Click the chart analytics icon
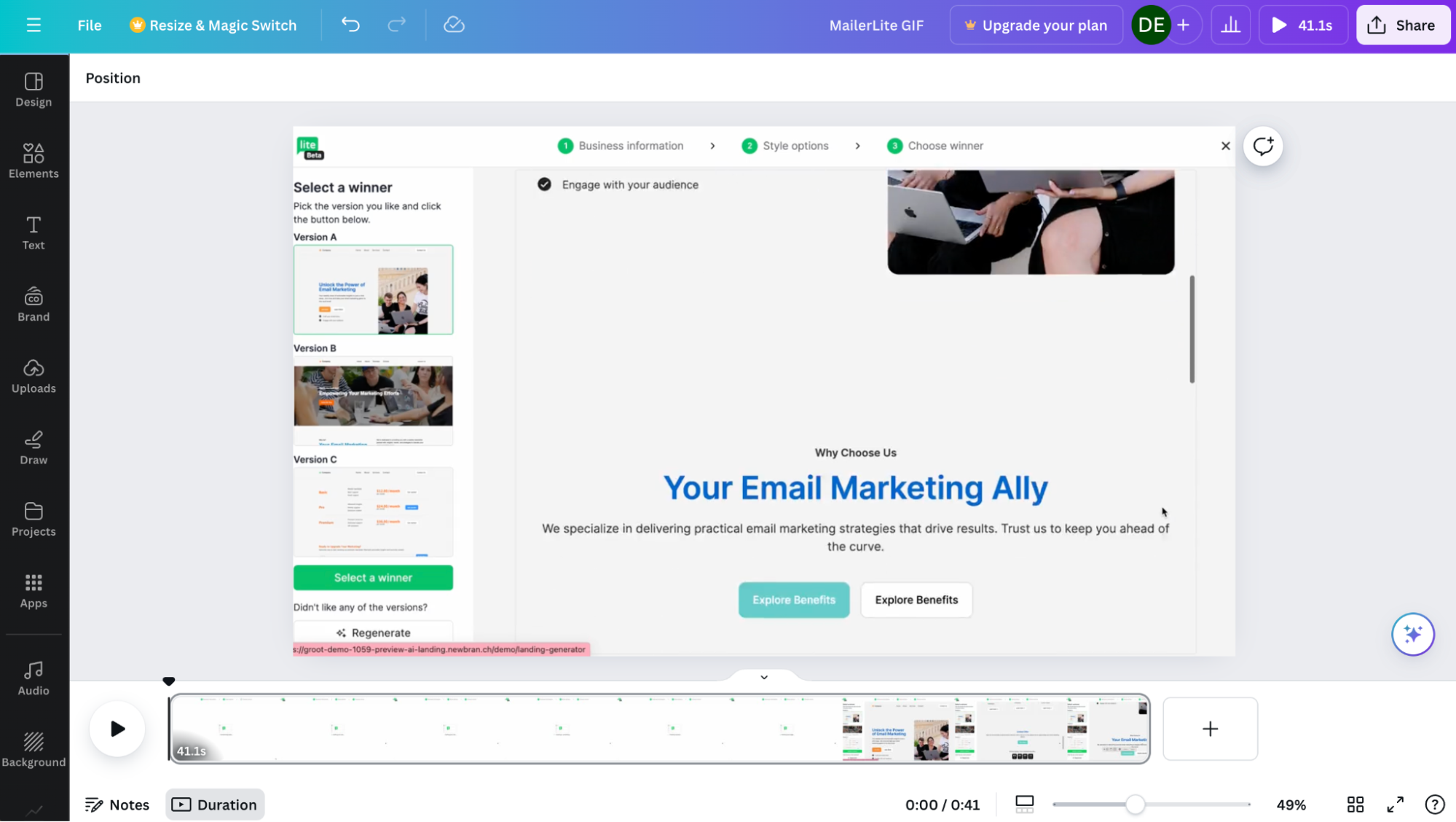1456x822 pixels. point(1228,25)
